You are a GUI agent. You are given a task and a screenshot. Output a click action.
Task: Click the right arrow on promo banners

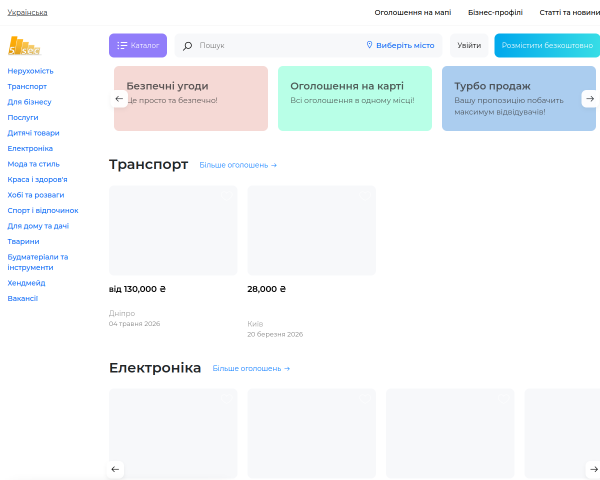(x=590, y=99)
